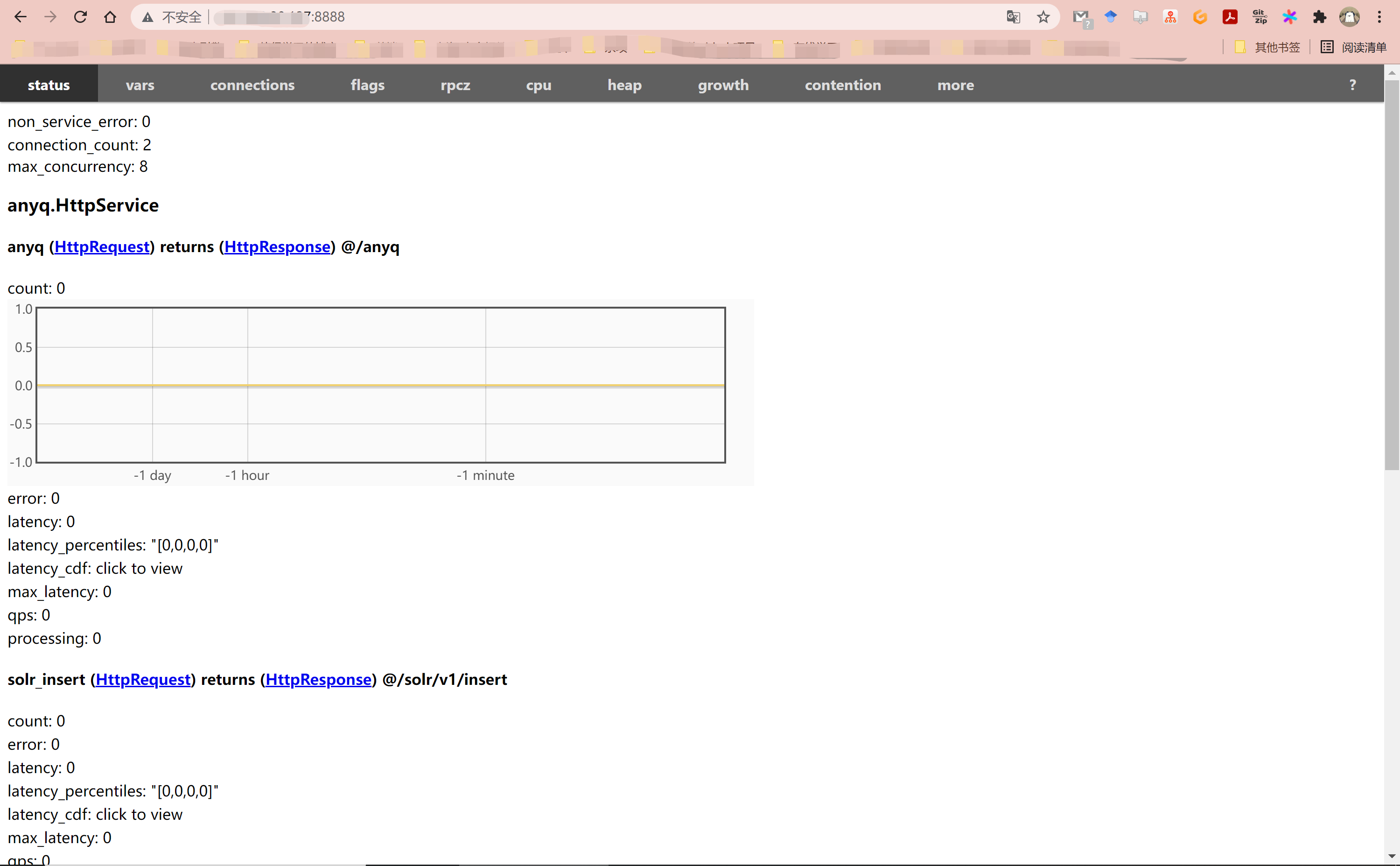Screen dimensions: 1400x866
Task: Open HttpResponse link of solr_insert method
Action: pyautogui.click(x=318, y=679)
